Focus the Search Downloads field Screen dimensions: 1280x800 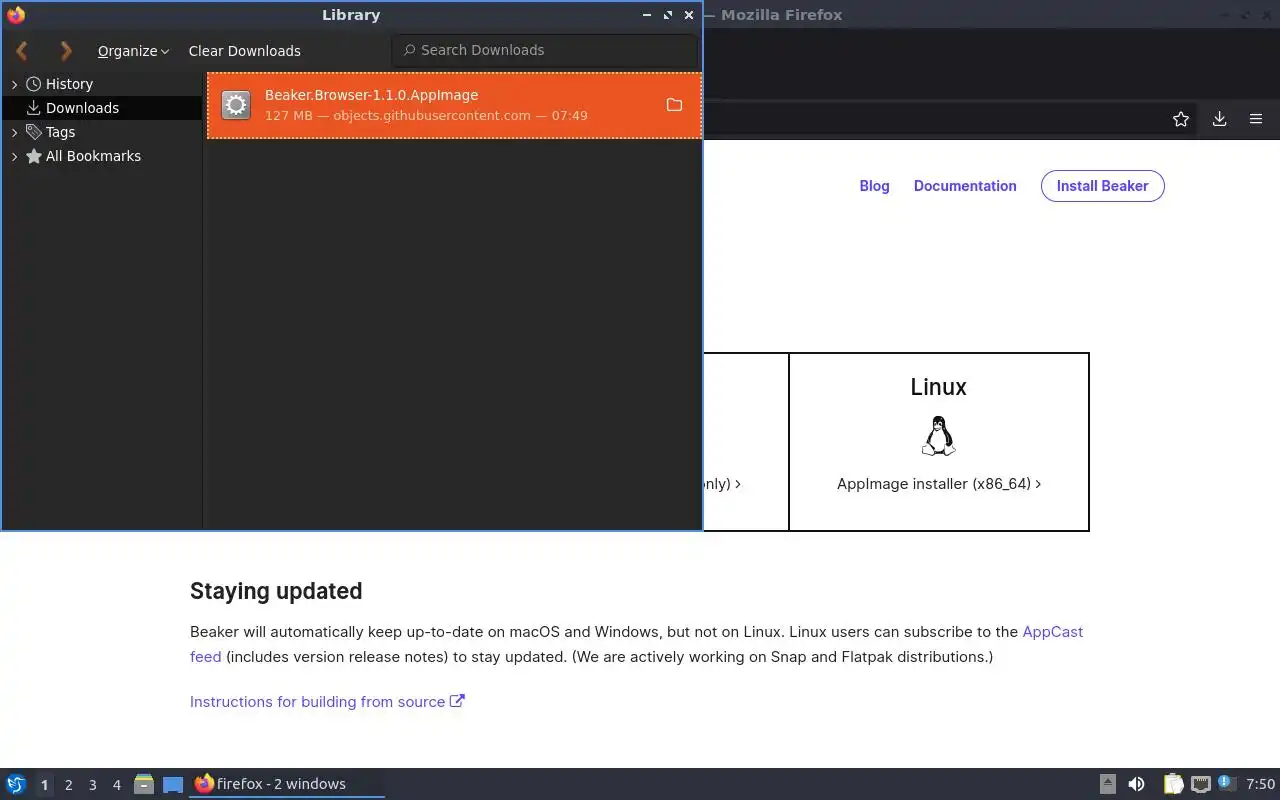click(x=545, y=50)
